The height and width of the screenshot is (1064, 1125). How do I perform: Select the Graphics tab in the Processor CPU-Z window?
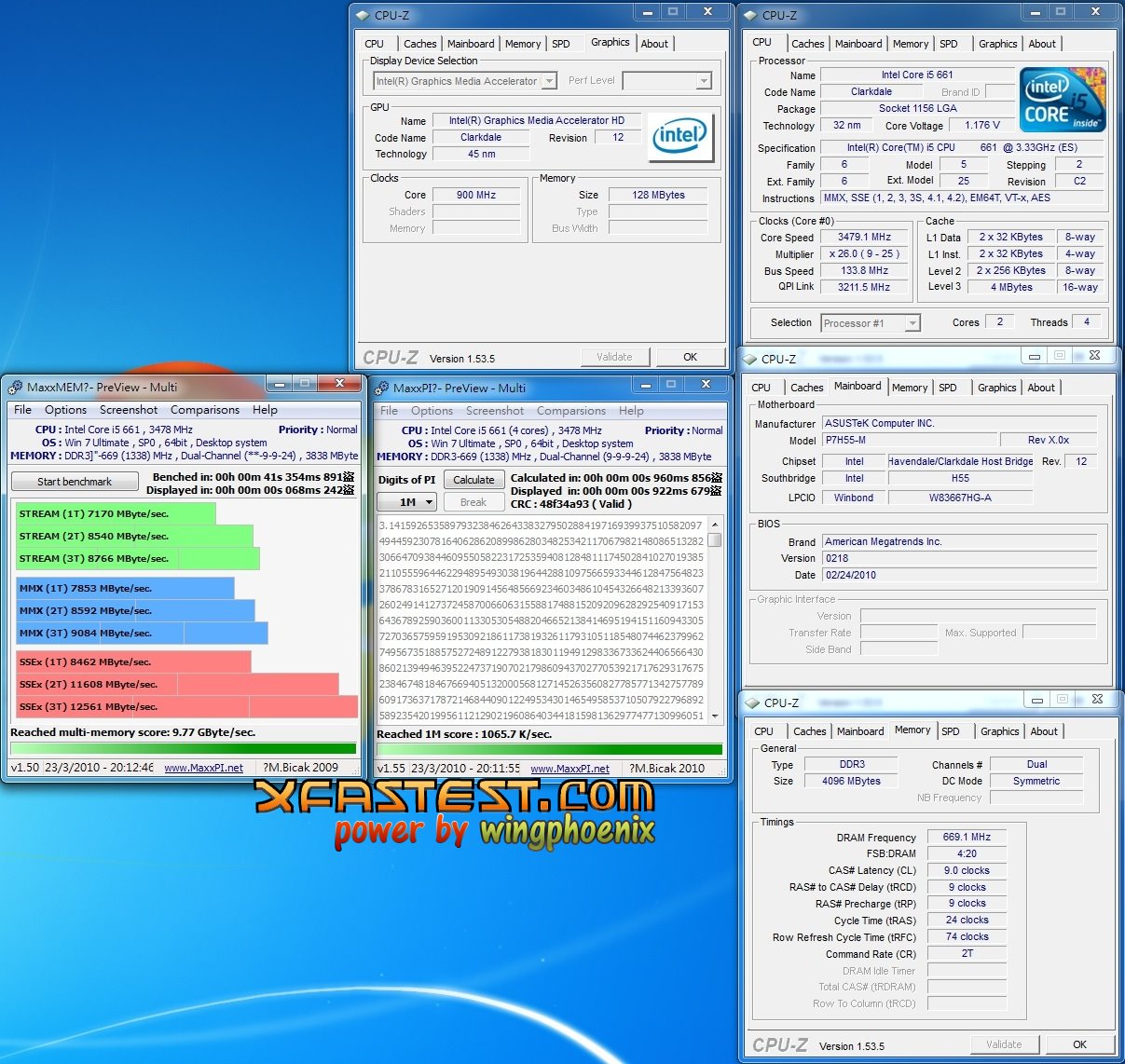pos(997,44)
